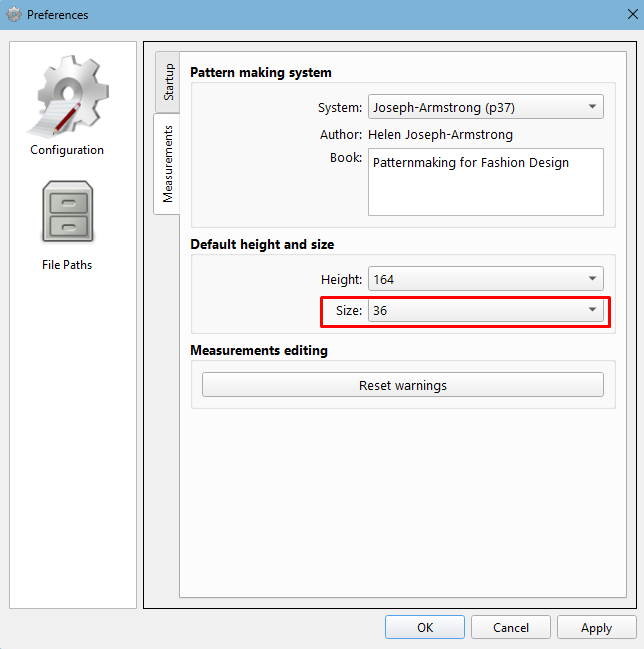Click the Reset warnings button

click(403, 385)
